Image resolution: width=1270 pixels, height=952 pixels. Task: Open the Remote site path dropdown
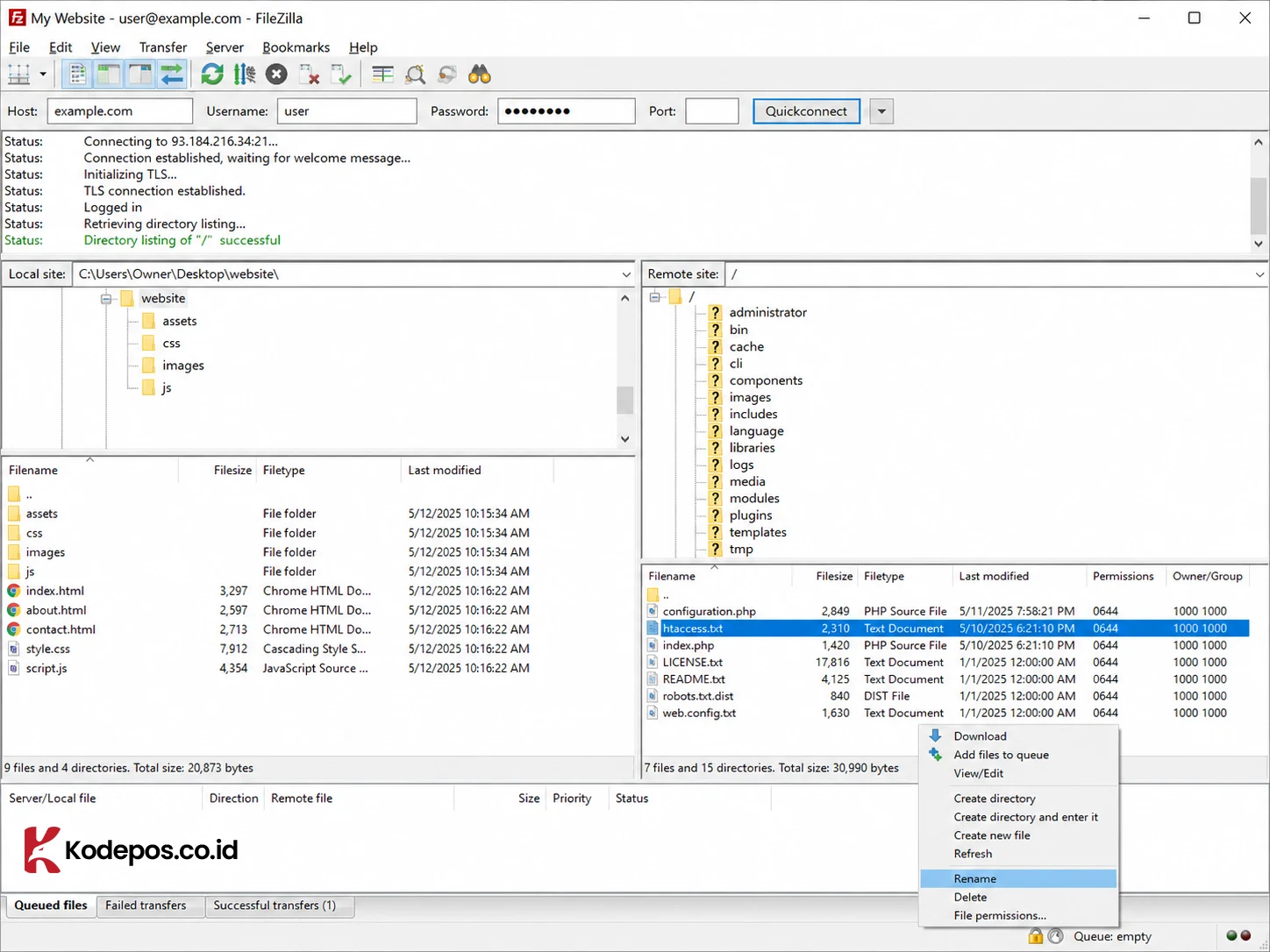pos(1259,274)
